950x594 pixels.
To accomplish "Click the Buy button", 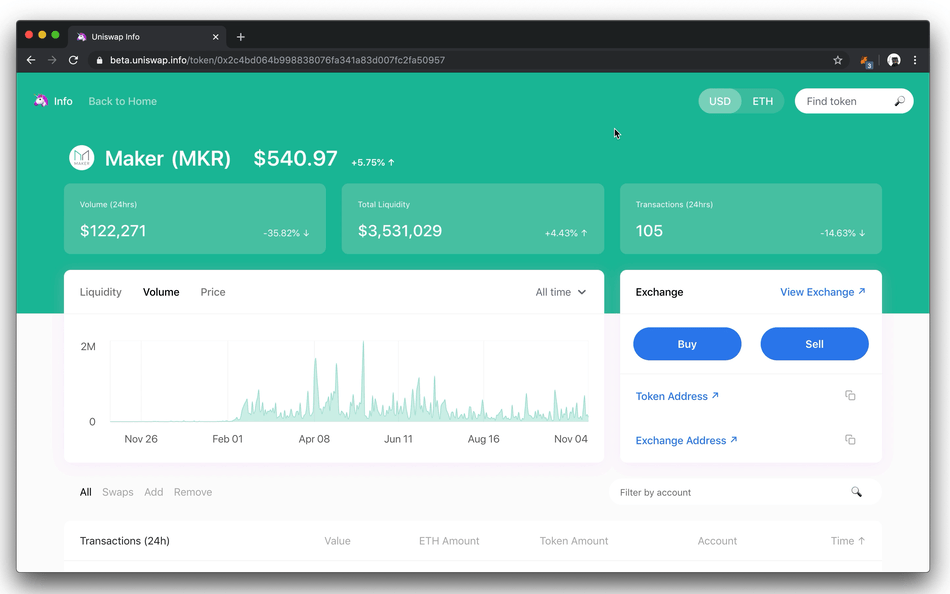I will point(687,344).
